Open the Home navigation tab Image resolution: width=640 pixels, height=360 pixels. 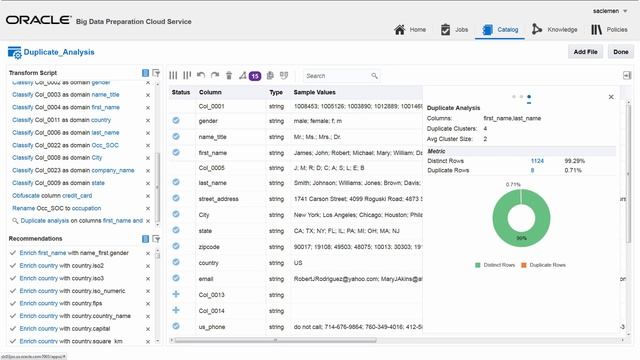410,29
